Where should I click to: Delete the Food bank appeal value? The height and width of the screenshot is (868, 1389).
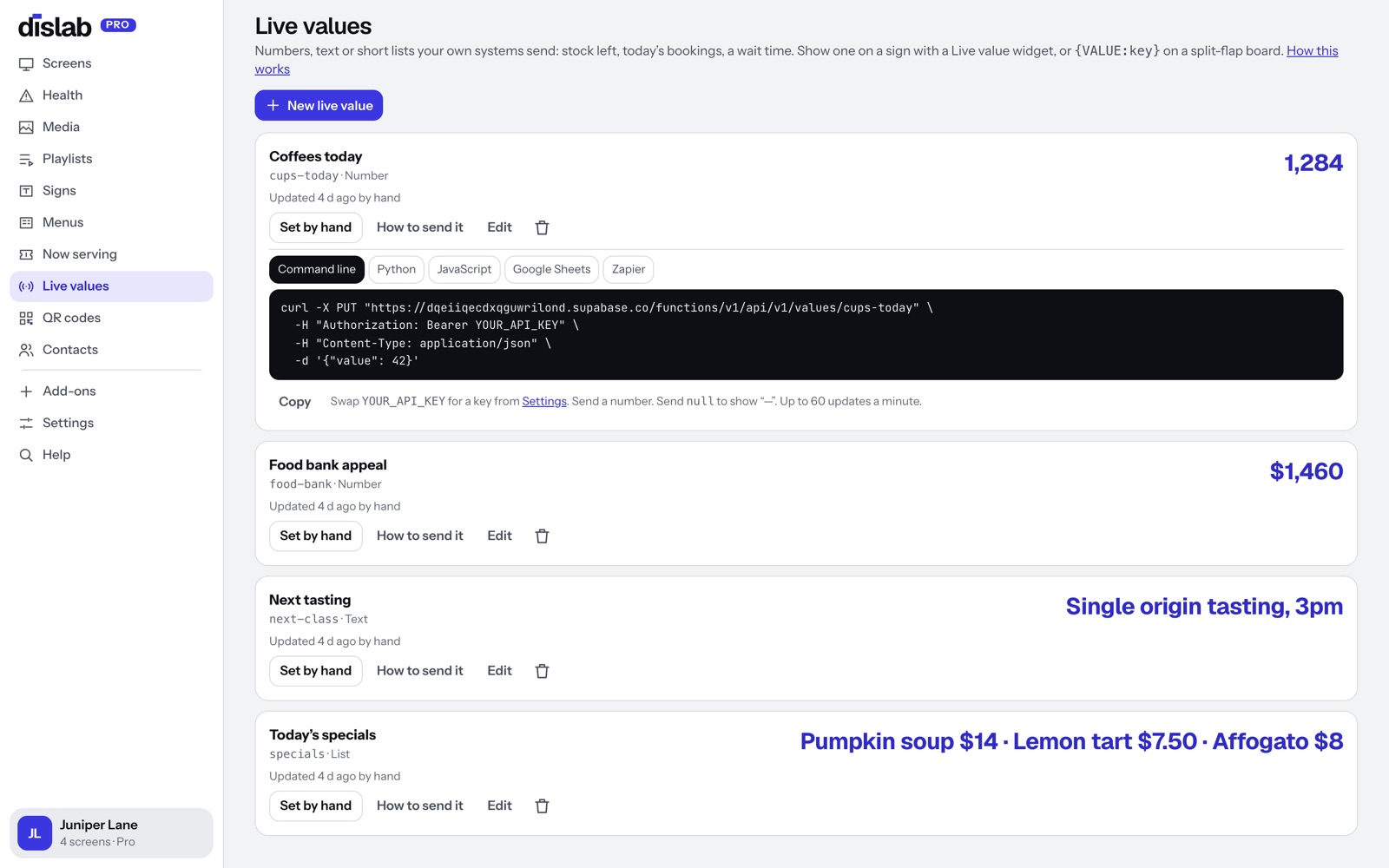coord(542,536)
